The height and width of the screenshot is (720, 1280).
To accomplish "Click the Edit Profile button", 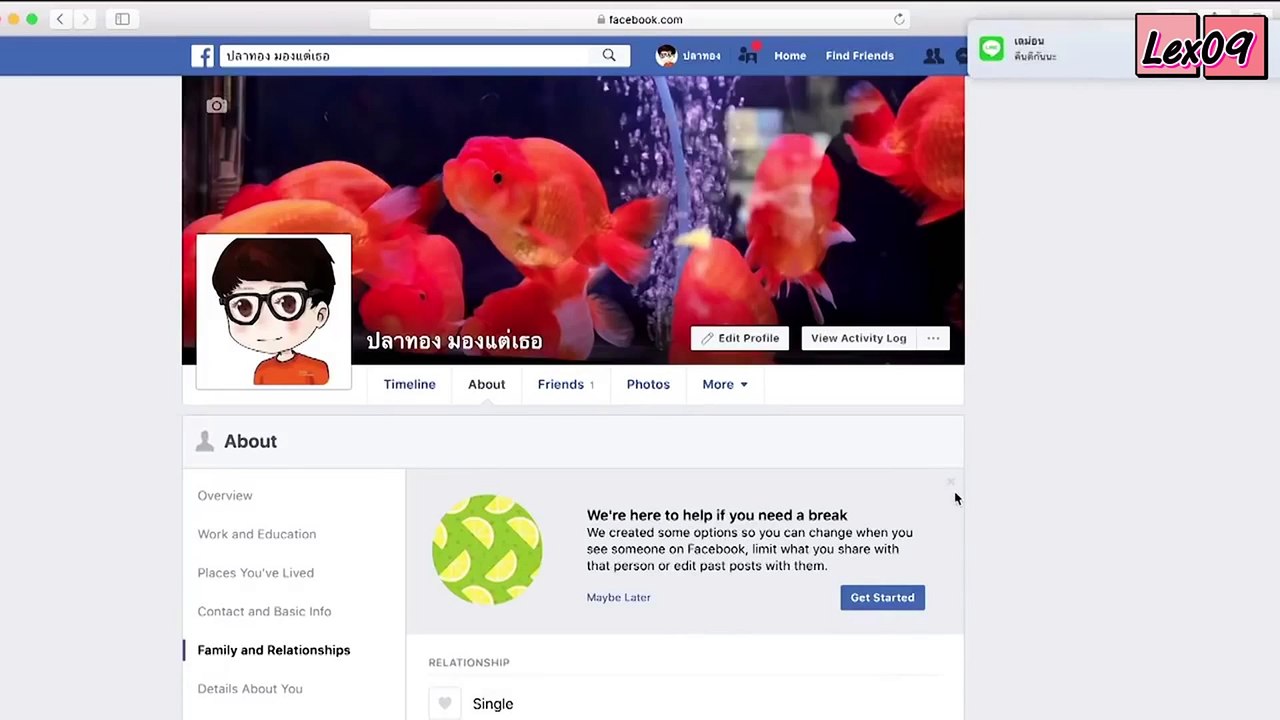I will point(740,338).
